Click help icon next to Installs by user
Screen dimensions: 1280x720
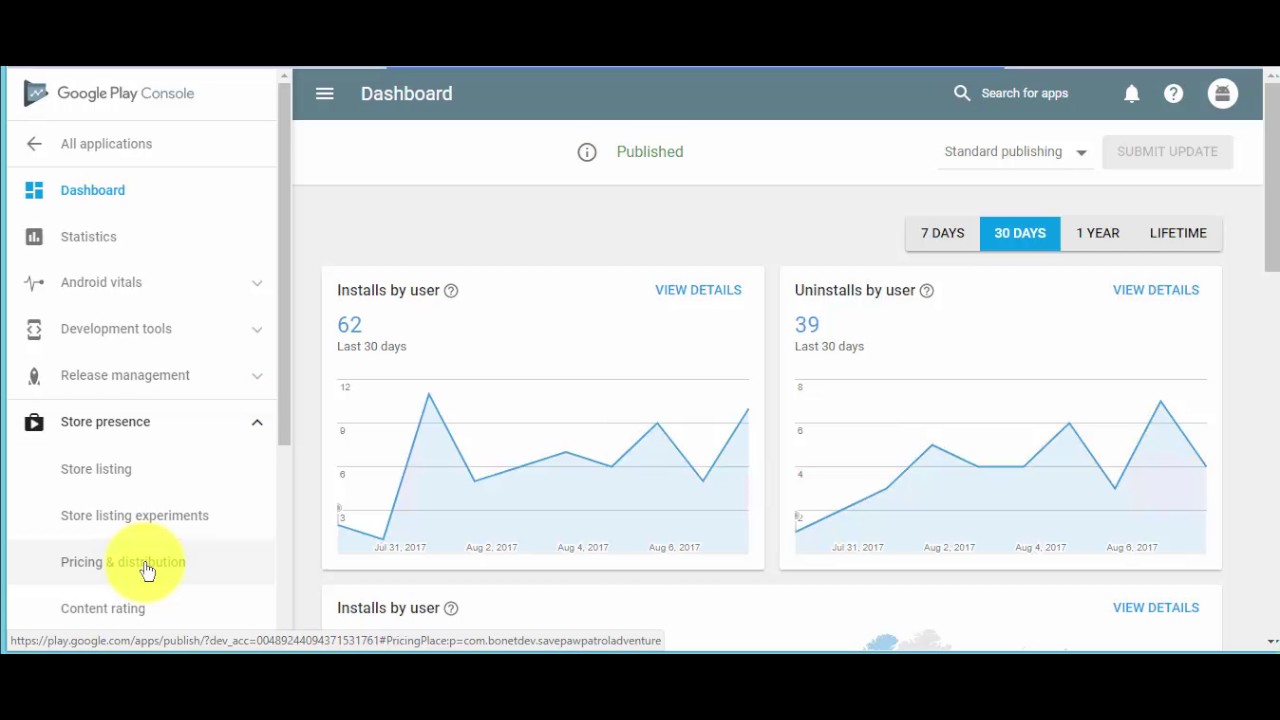(x=451, y=291)
